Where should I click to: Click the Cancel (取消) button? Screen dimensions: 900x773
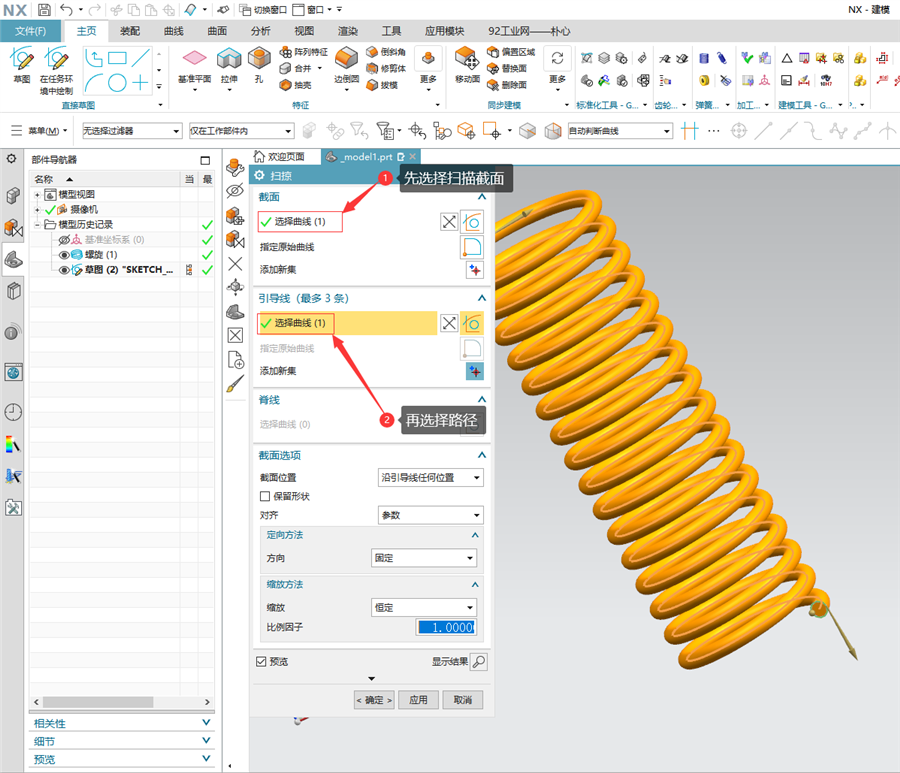point(463,700)
